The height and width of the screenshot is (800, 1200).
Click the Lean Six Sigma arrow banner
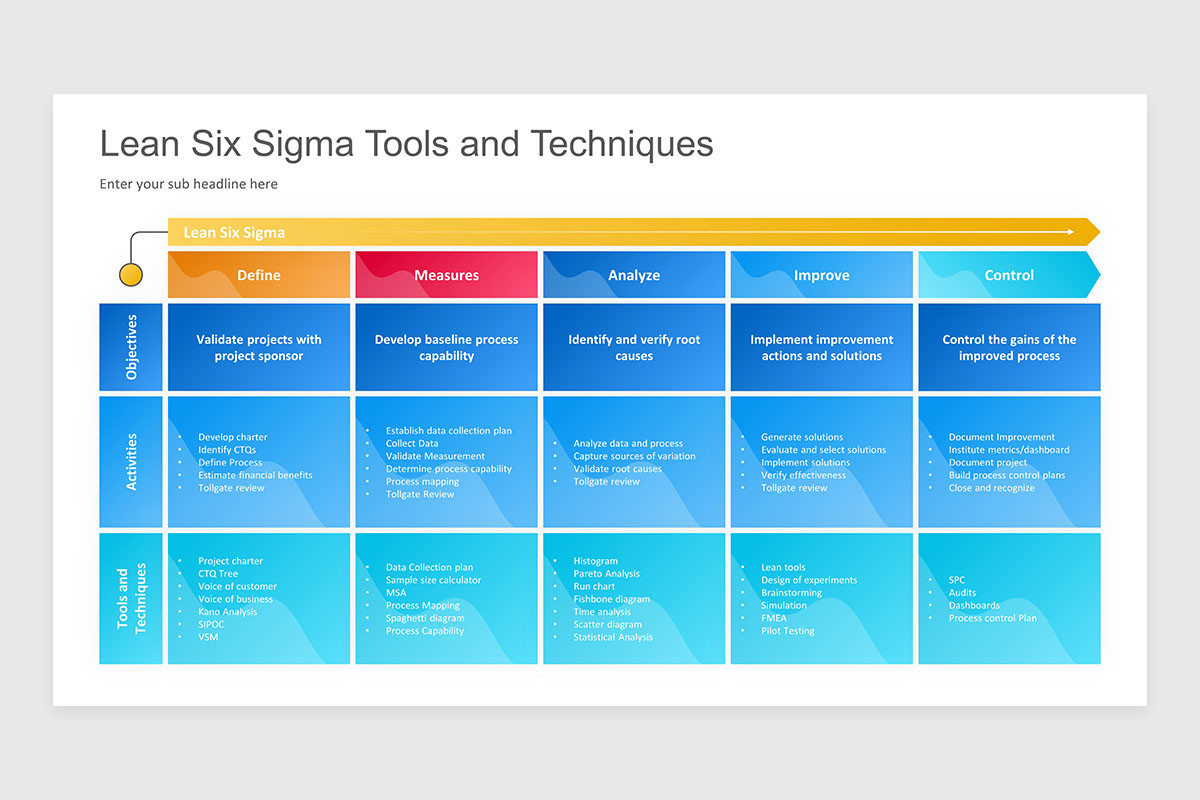[x=600, y=231]
